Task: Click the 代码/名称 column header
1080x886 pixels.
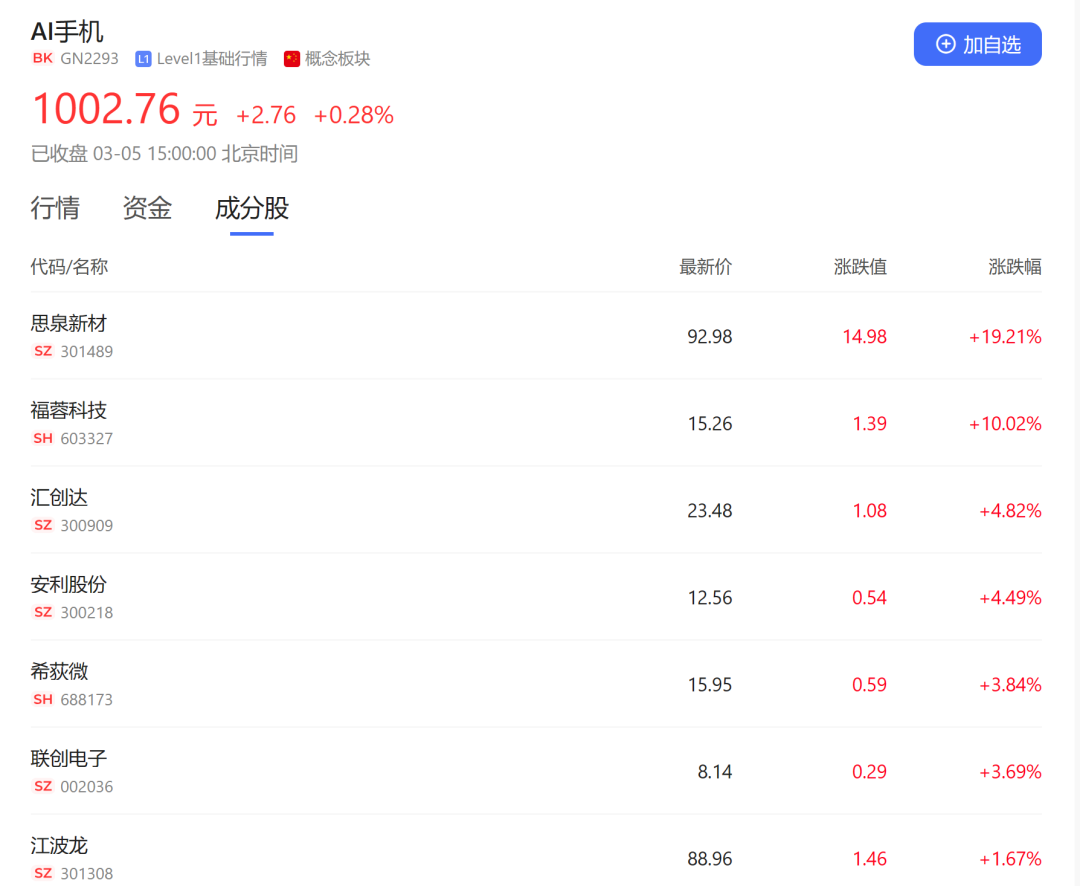Action: click(70, 267)
